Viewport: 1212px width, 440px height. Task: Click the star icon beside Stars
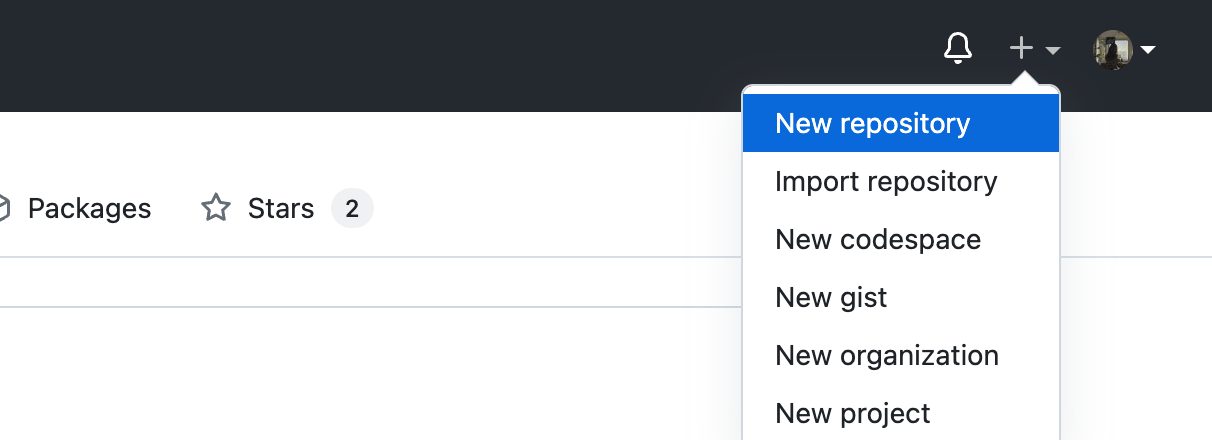[216, 208]
